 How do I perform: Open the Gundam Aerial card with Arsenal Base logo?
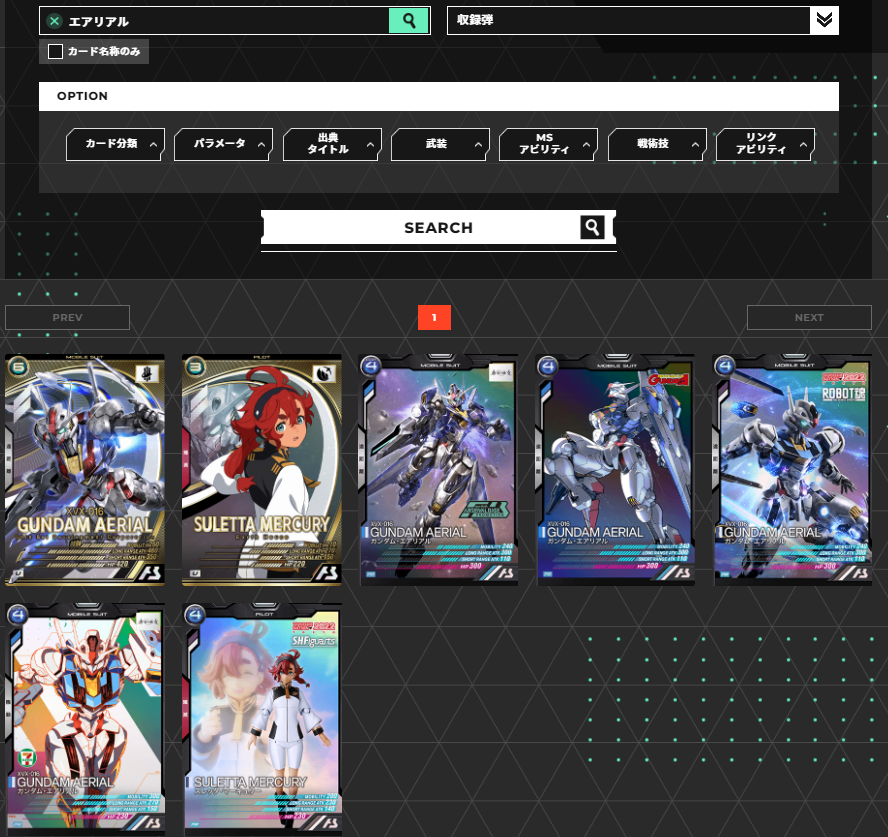[x=439, y=470]
